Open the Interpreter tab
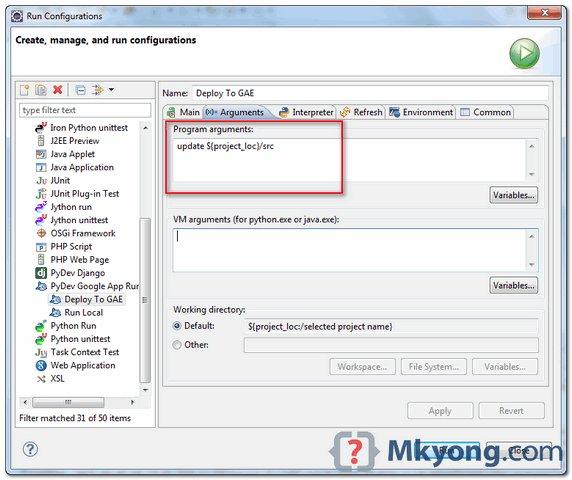The height and width of the screenshot is (480, 572). (306, 112)
